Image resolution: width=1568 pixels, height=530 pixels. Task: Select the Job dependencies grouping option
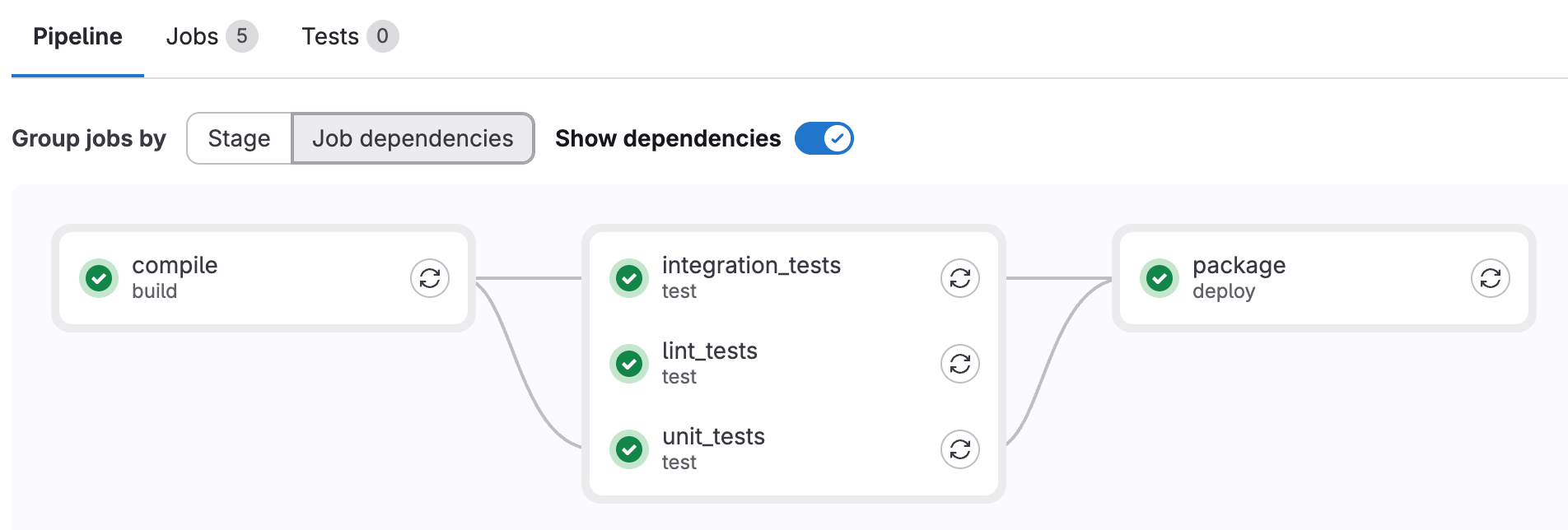click(413, 138)
